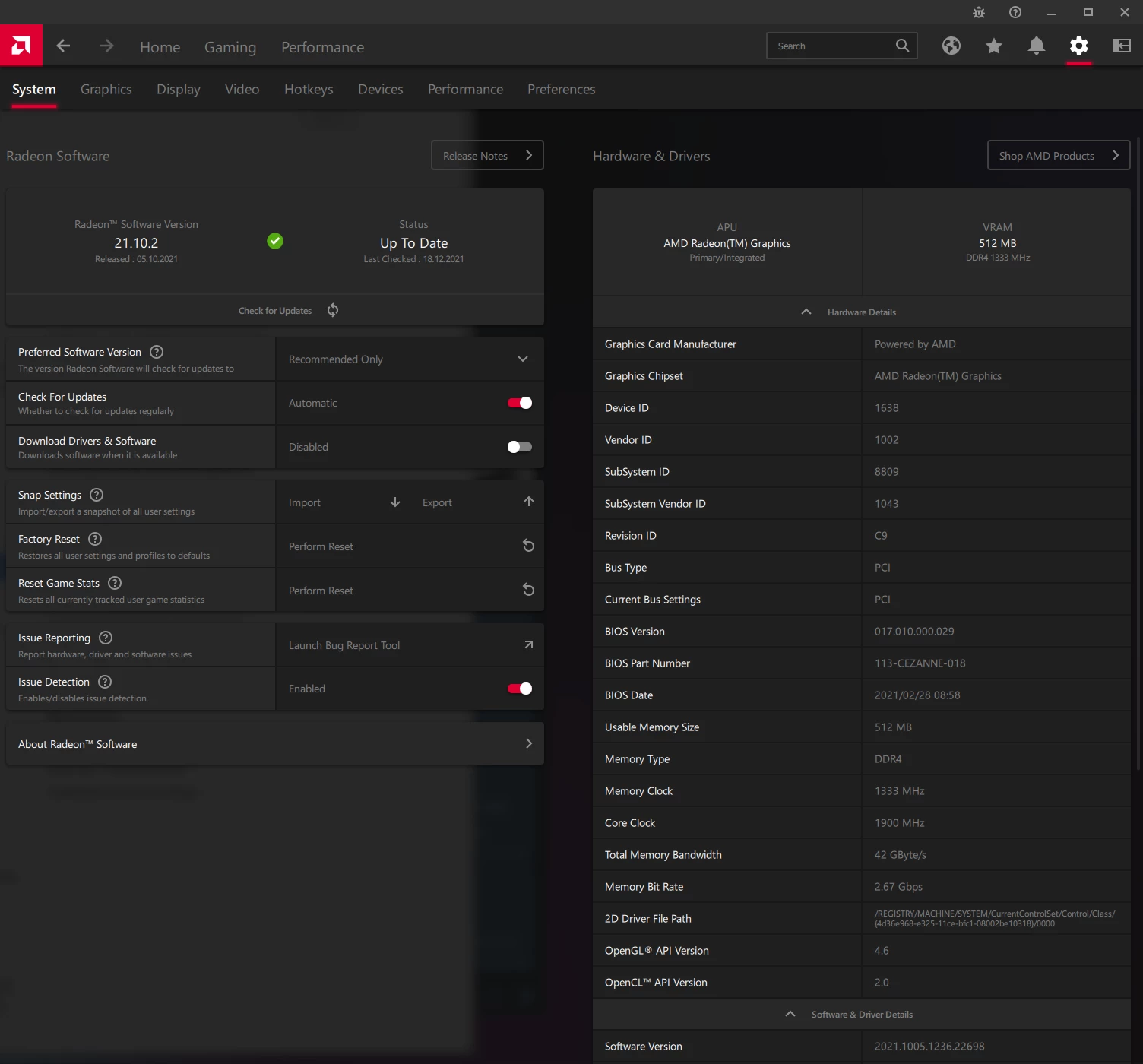Open the web browser globe icon
The width and height of the screenshot is (1143, 1064).
(x=951, y=46)
